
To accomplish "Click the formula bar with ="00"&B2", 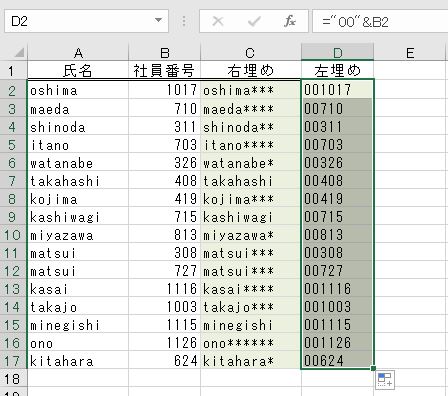I will [380, 22].
